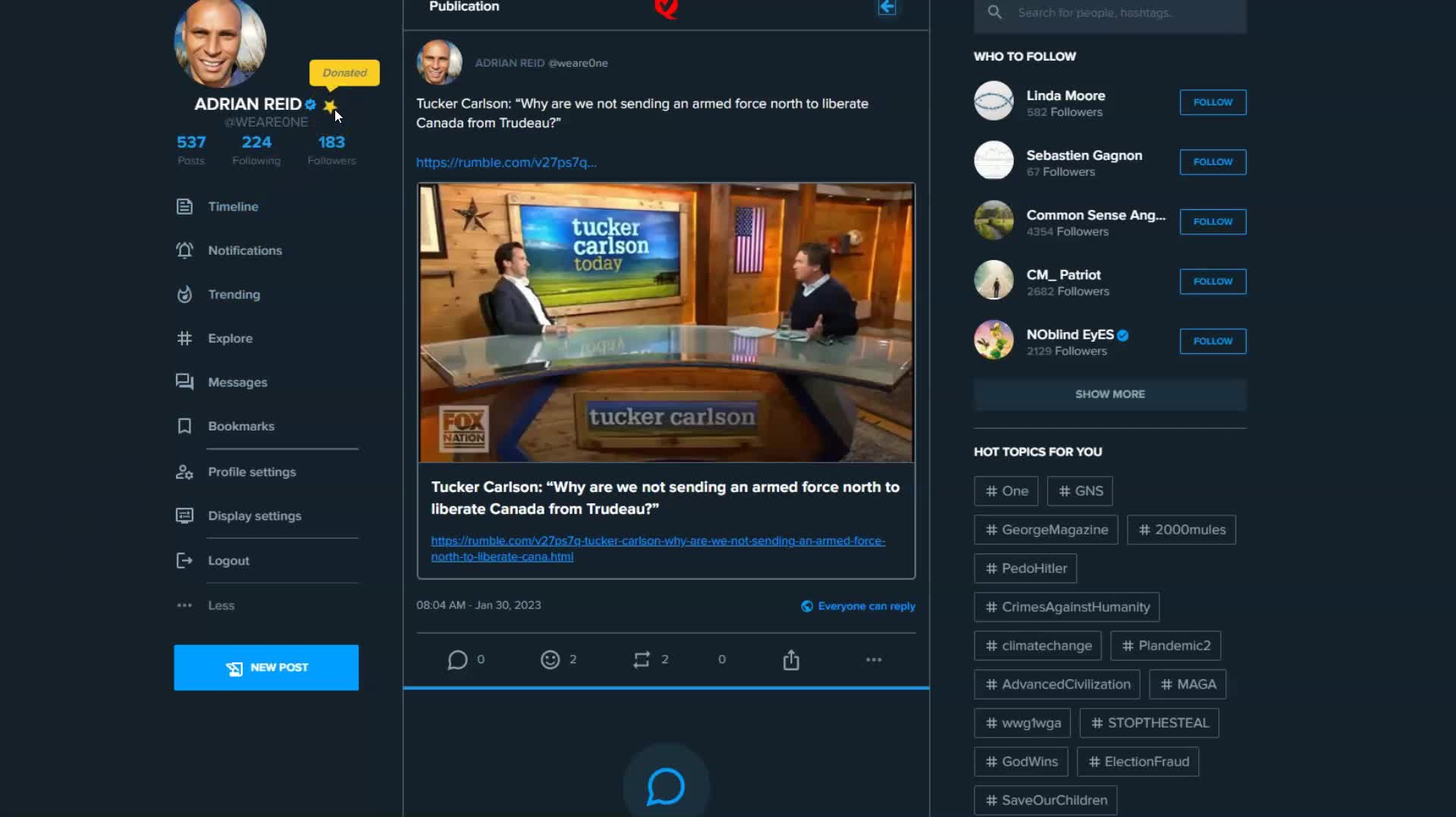
Task: Click Adrian Reid's large profile photo
Action: click(220, 42)
